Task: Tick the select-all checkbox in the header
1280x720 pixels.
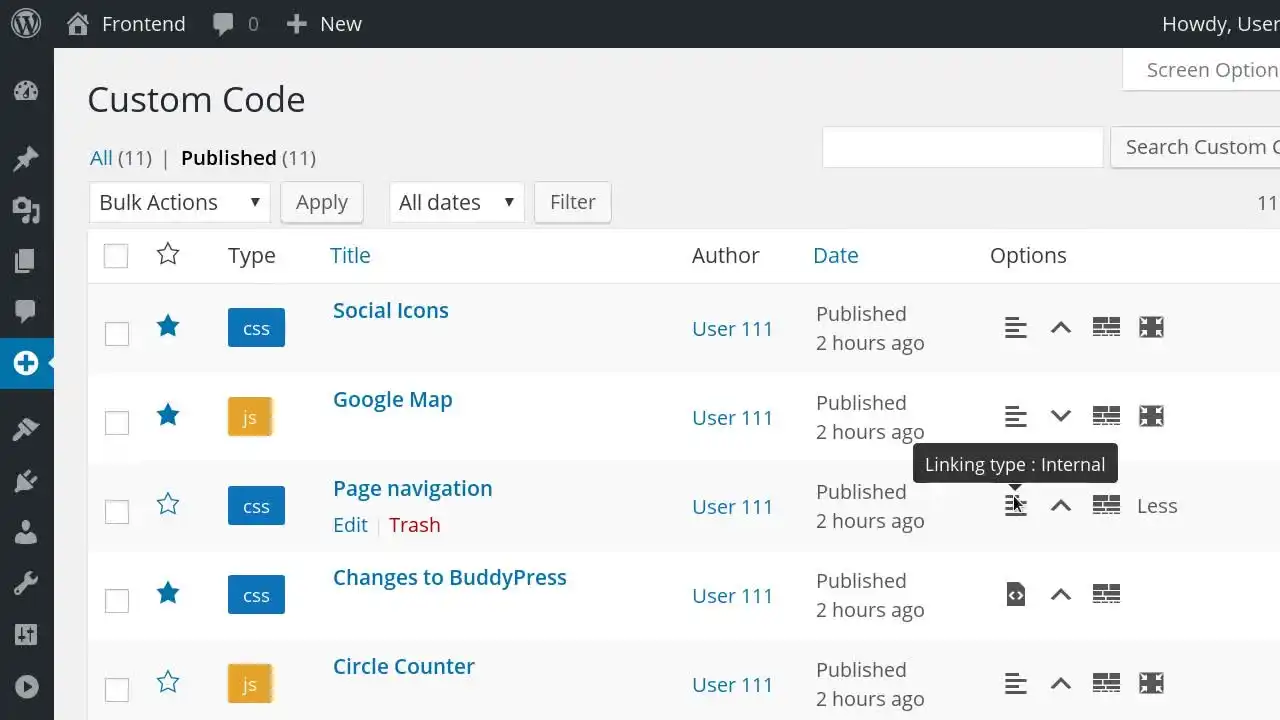Action: tap(115, 255)
